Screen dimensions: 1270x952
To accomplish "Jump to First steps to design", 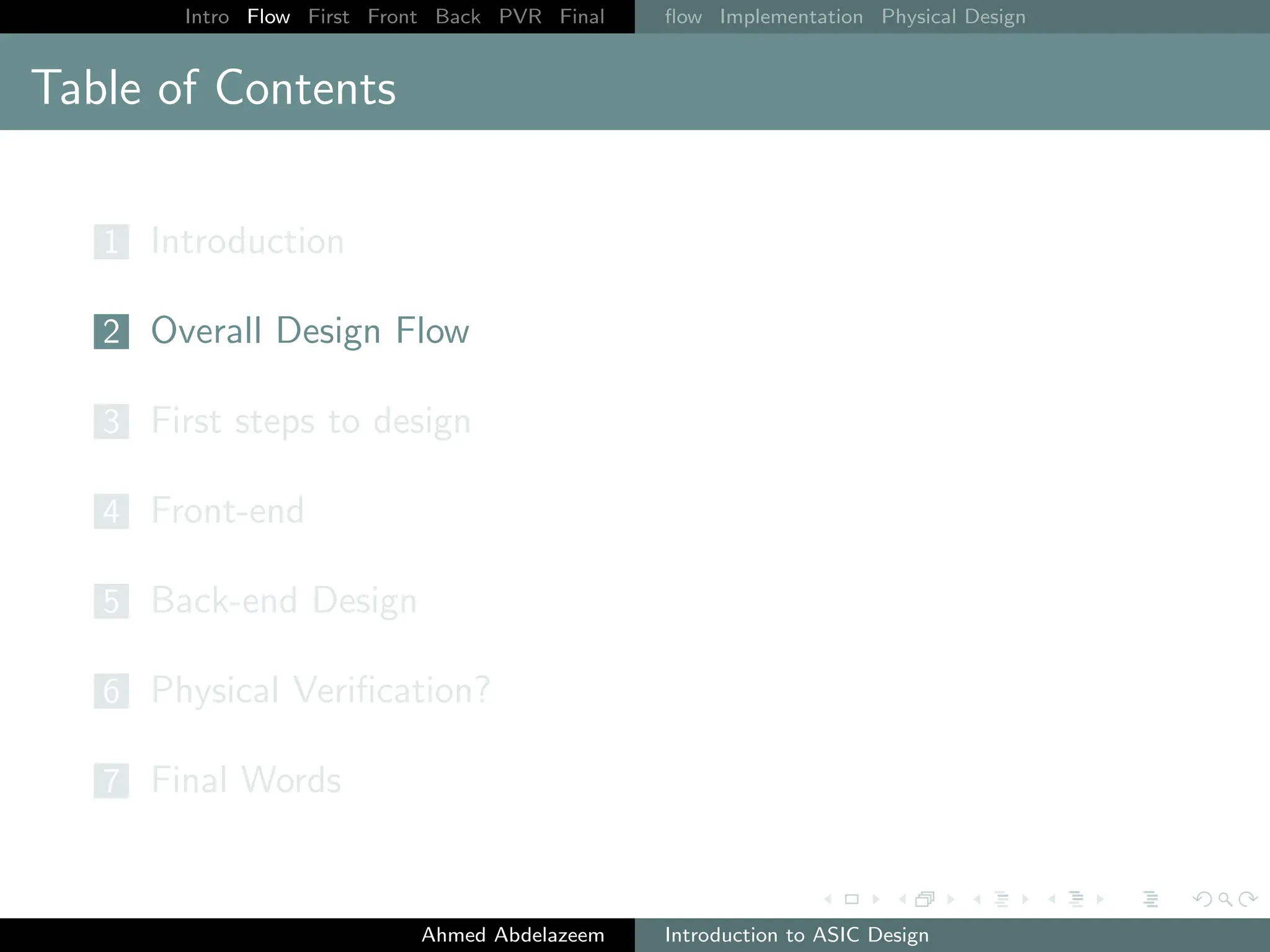I will [x=311, y=421].
